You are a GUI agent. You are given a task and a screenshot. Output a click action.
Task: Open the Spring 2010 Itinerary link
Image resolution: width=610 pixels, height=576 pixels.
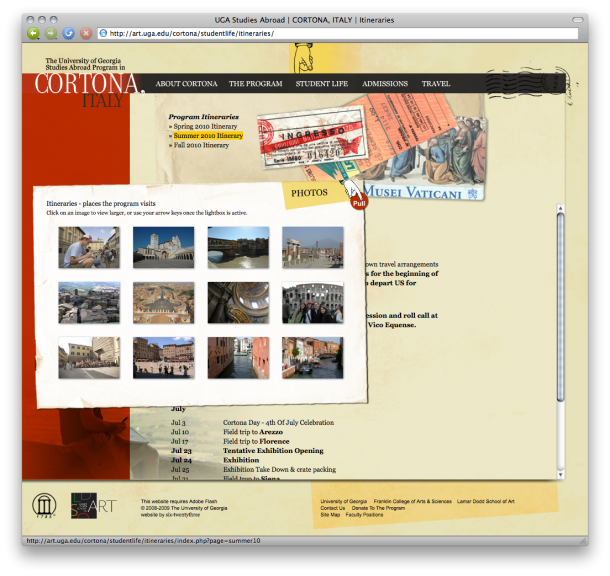point(205,126)
